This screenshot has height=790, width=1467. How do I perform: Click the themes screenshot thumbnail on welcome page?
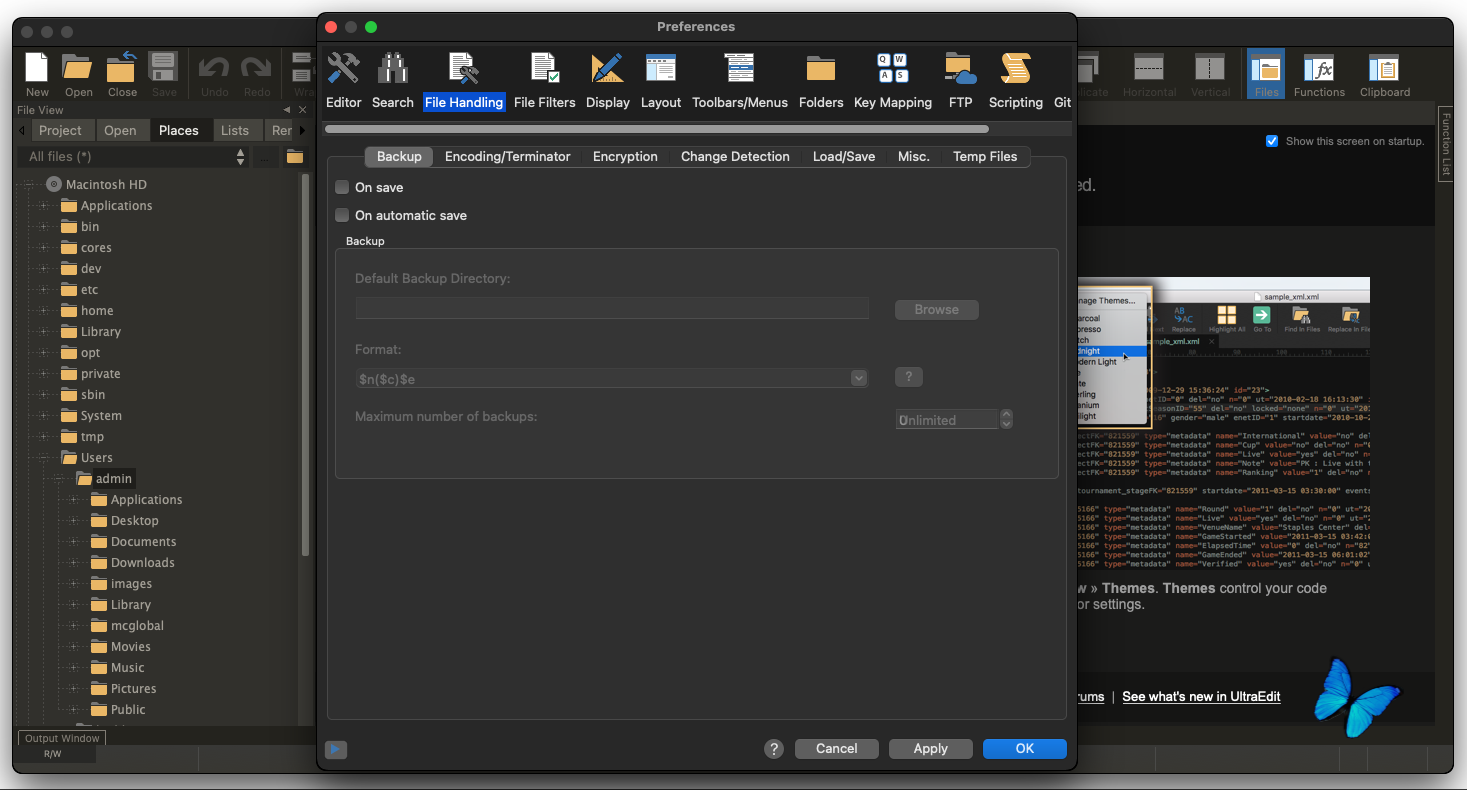[1223, 424]
